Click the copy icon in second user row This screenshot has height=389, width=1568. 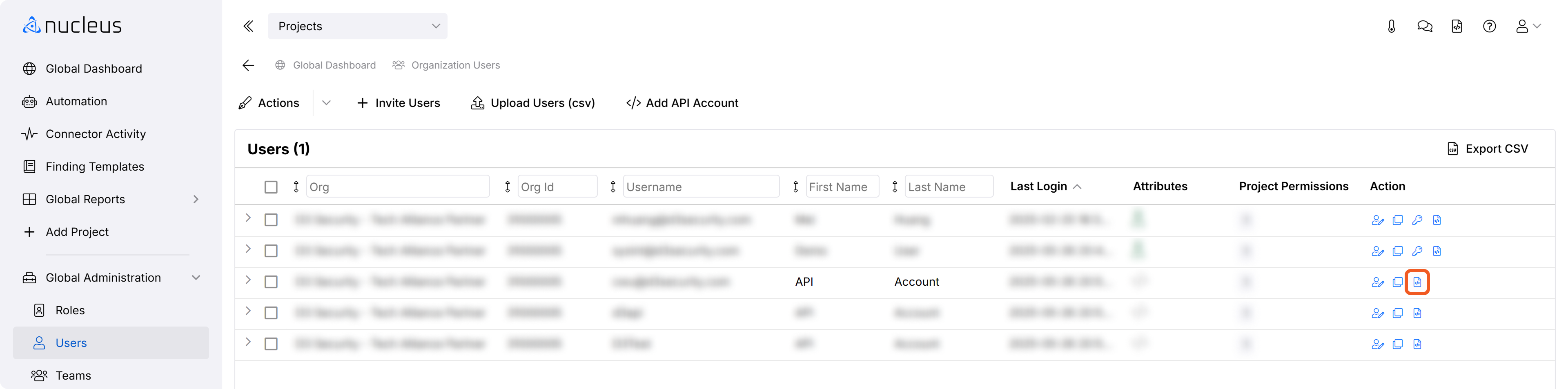tap(1398, 251)
